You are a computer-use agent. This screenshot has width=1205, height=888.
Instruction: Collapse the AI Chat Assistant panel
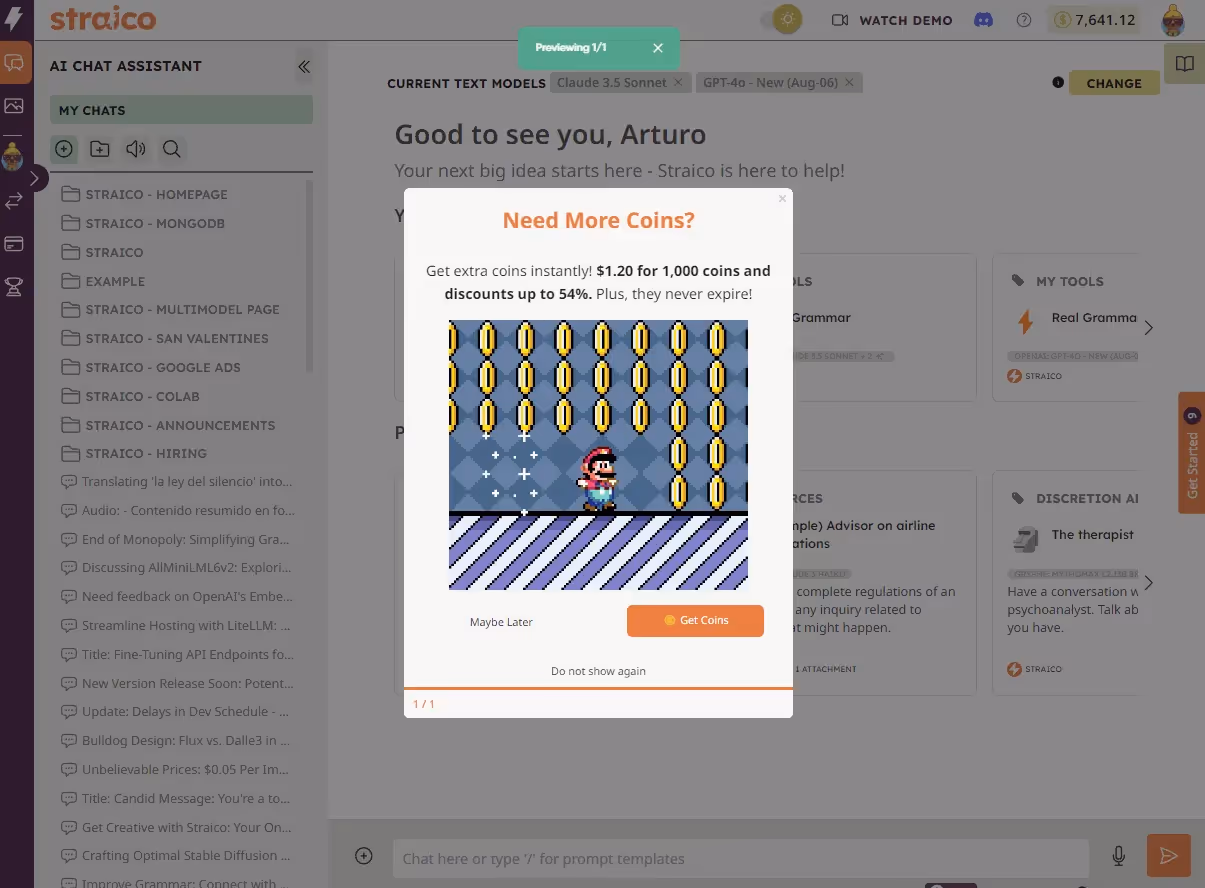coord(304,67)
